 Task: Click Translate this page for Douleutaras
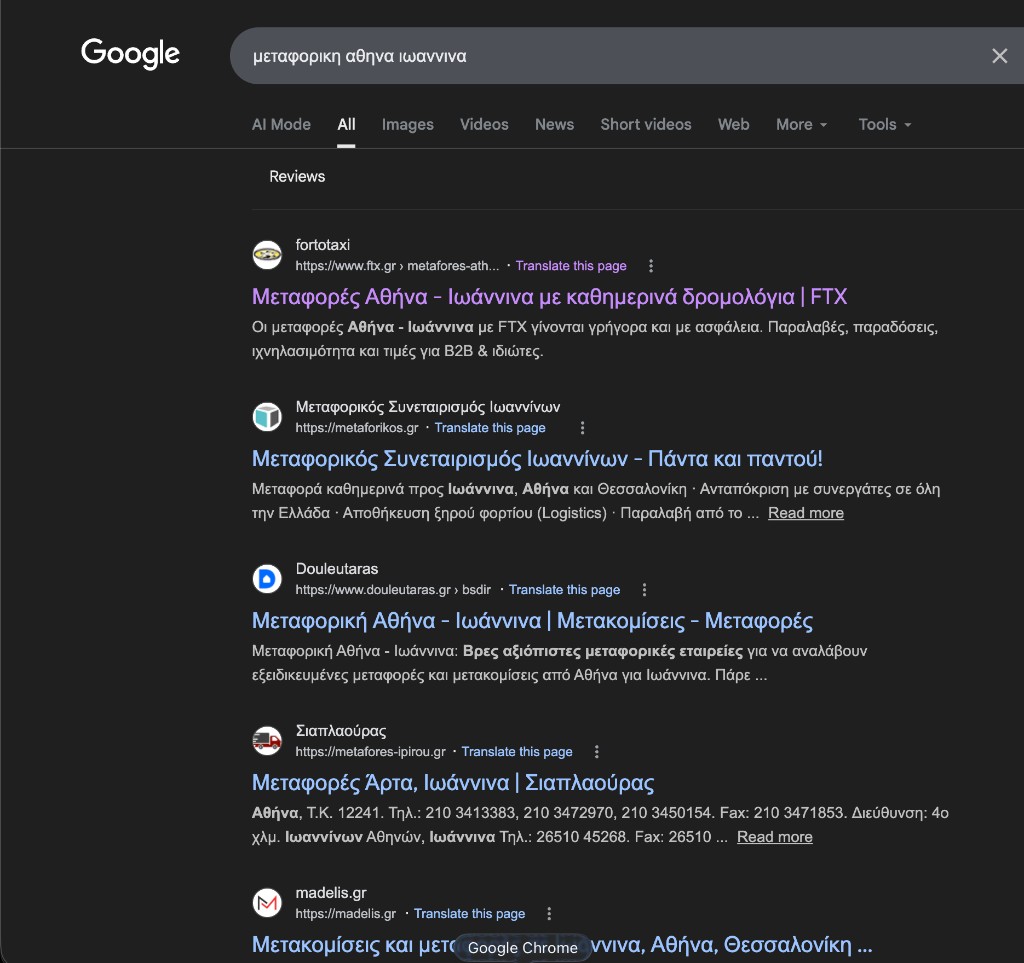(564, 590)
